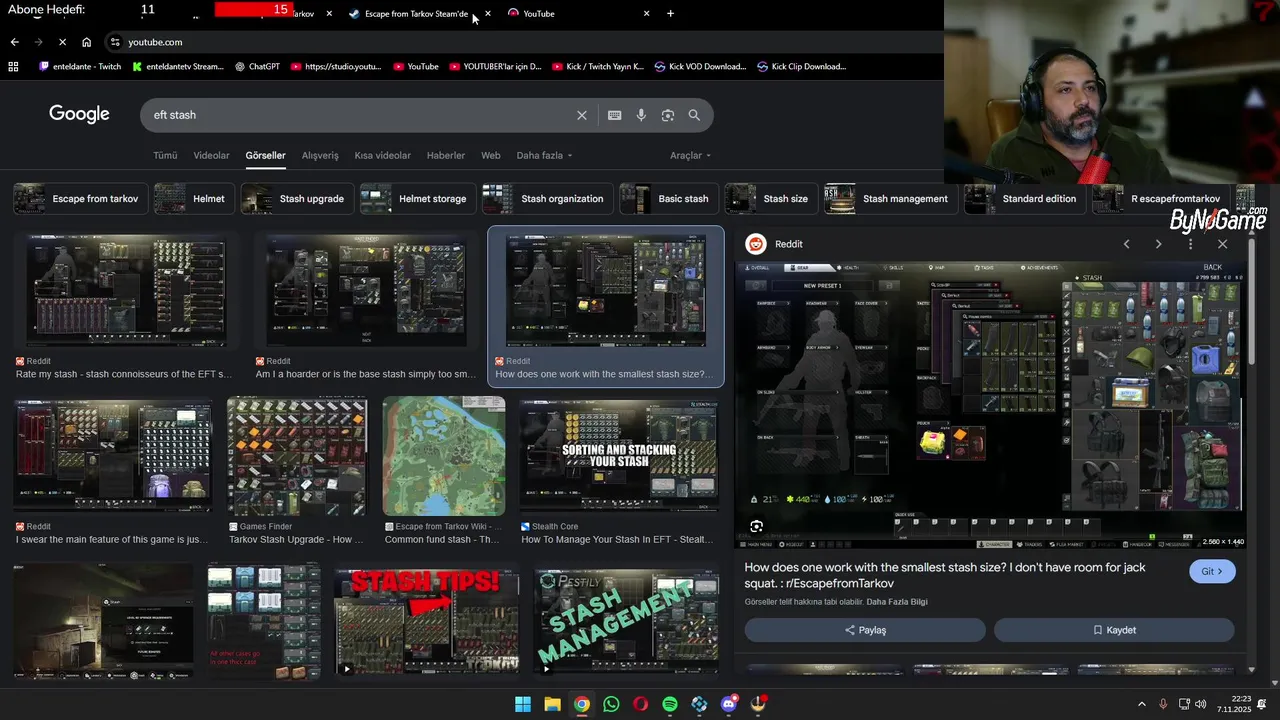The image size is (1280, 720).
Task: Clear the search box text
Action: (x=582, y=115)
